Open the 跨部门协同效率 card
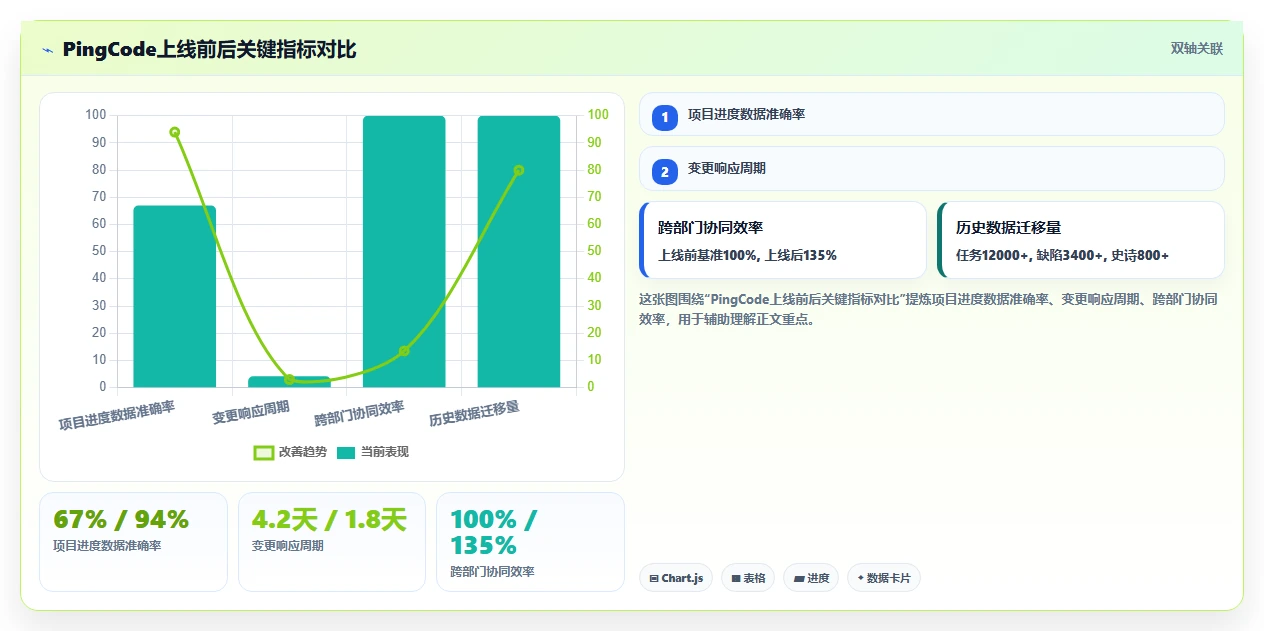Image resolution: width=1264 pixels, height=631 pixels. point(783,240)
